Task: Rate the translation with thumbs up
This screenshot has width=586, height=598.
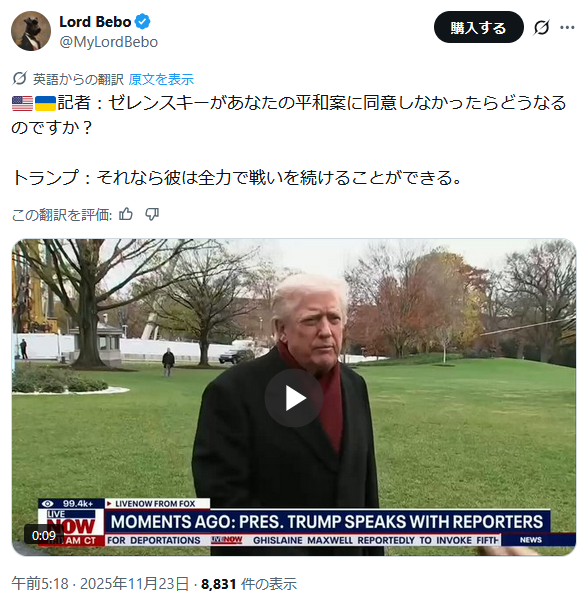Action: click(x=126, y=214)
